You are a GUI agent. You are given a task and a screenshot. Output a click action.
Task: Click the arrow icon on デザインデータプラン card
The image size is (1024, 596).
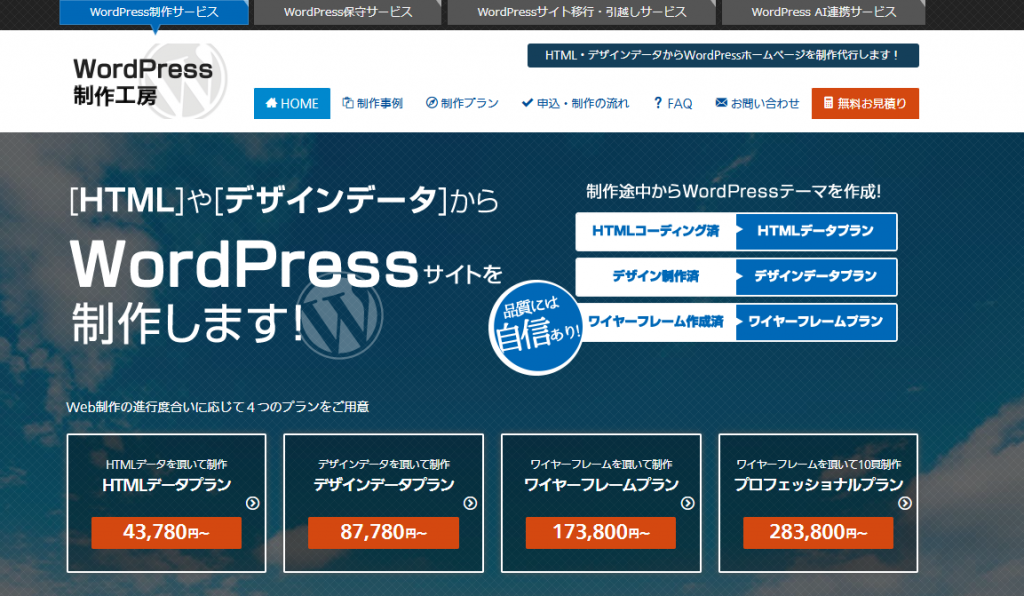tap(470, 503)
